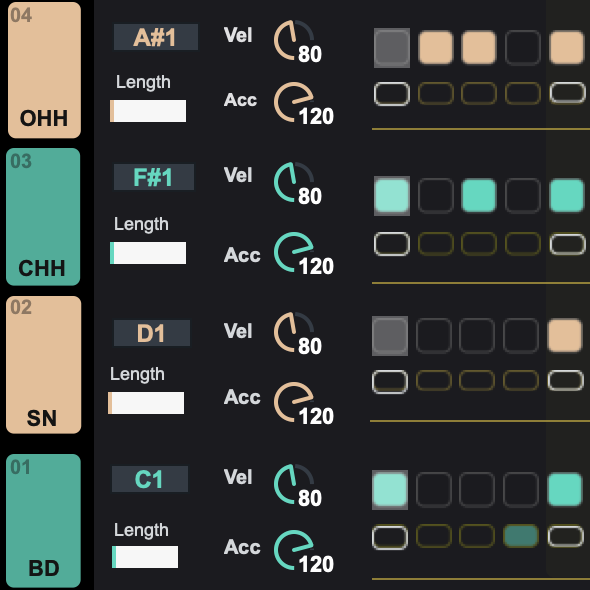The image size is (590, 590).
Task: Click the BD Length slider bar
Action: point(145,557)
